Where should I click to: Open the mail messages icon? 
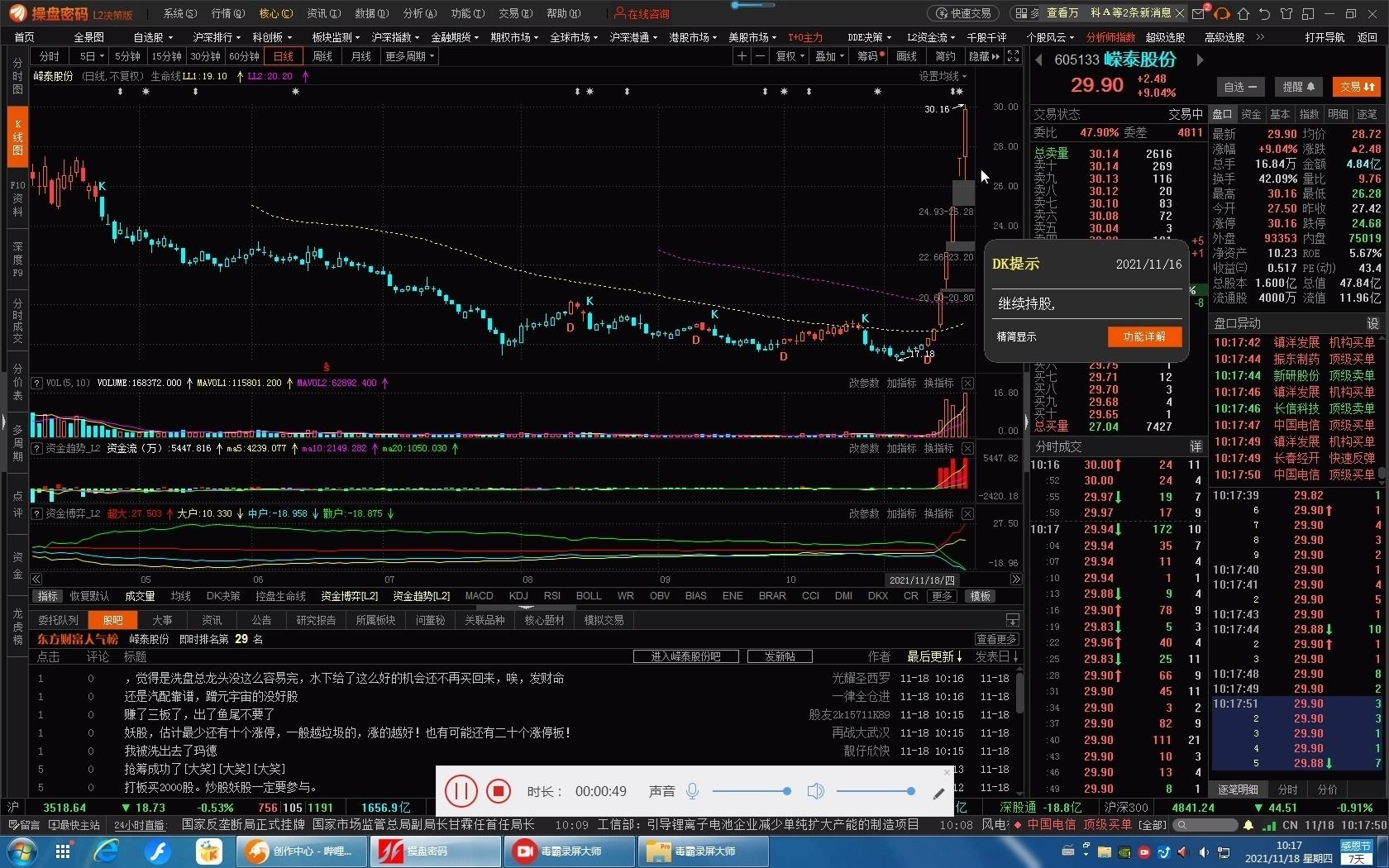[1200, 13]
